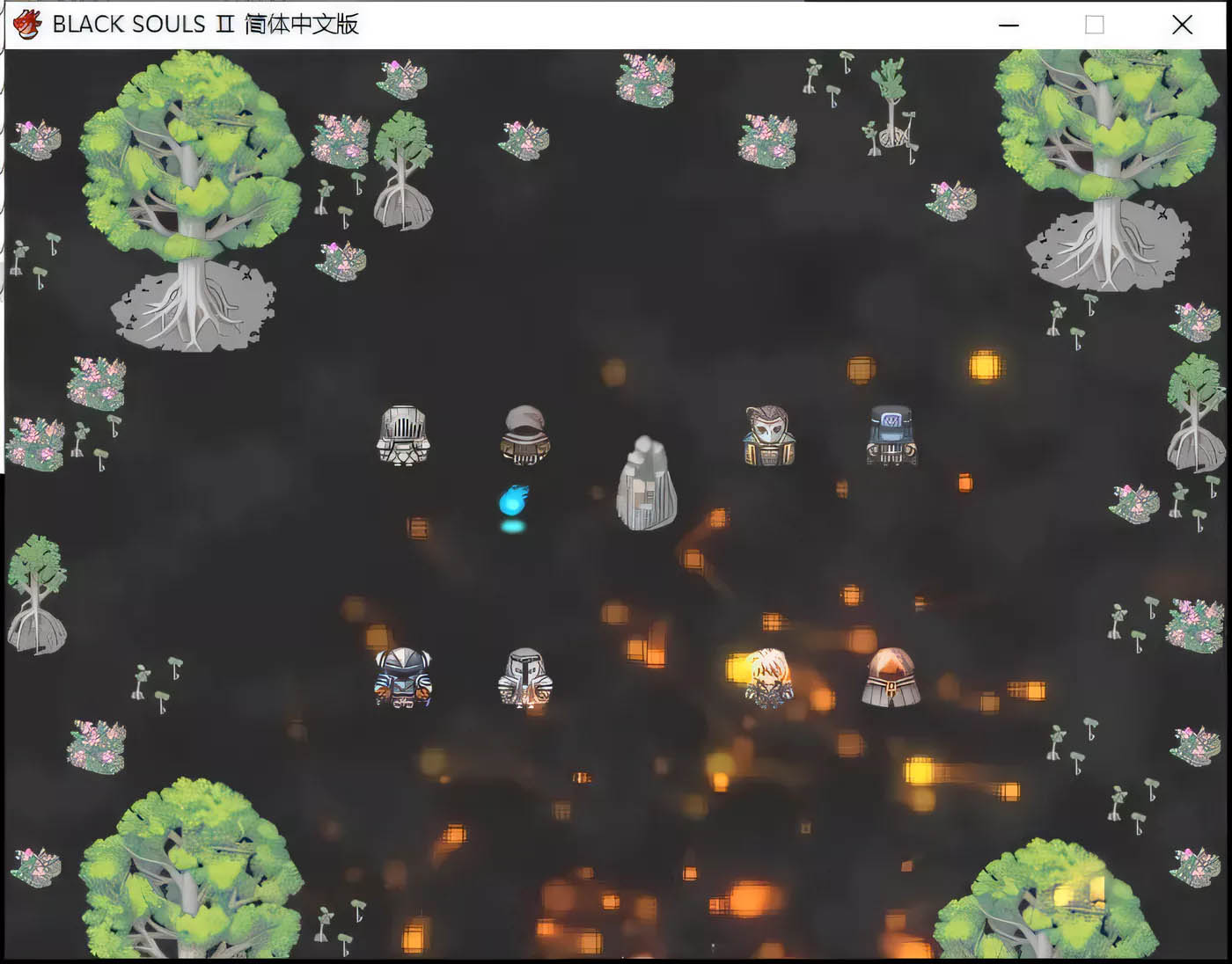Select the gray hooded figure above the blue flame
This screenshot has width=1232, height=964.
pos(524,435)
